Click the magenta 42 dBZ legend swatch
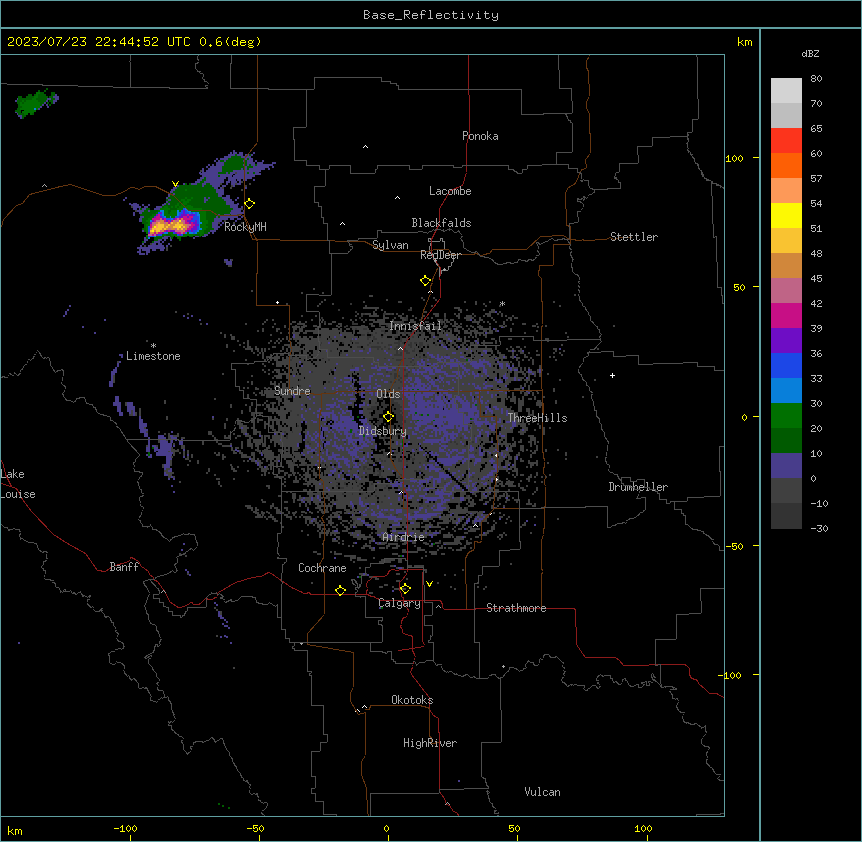This screenshot has height=842, width=862. pyautogui.click(x=786, y=315)
